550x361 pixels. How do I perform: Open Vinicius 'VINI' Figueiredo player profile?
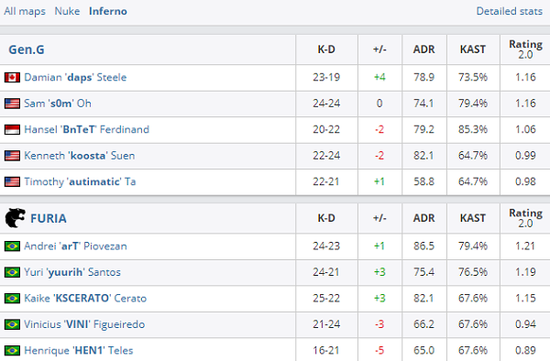[84, 324]
